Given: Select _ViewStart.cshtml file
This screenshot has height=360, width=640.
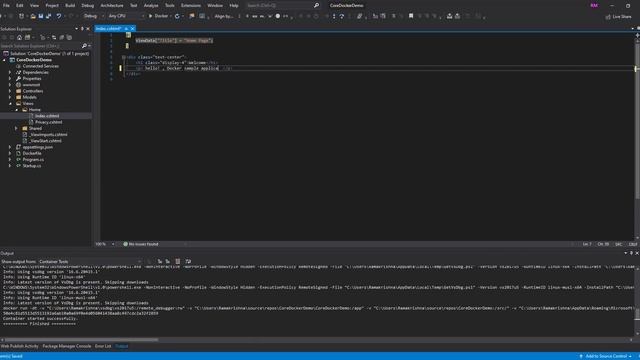Looking at the screenshot, I should pos(45,141).
